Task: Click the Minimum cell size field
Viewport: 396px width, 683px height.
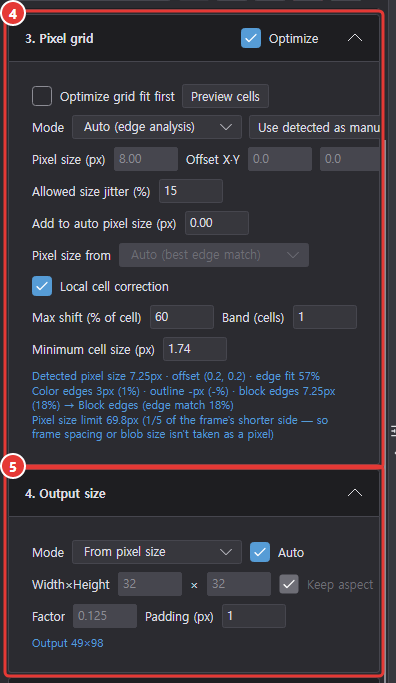Action: click(x=195, y=349)
